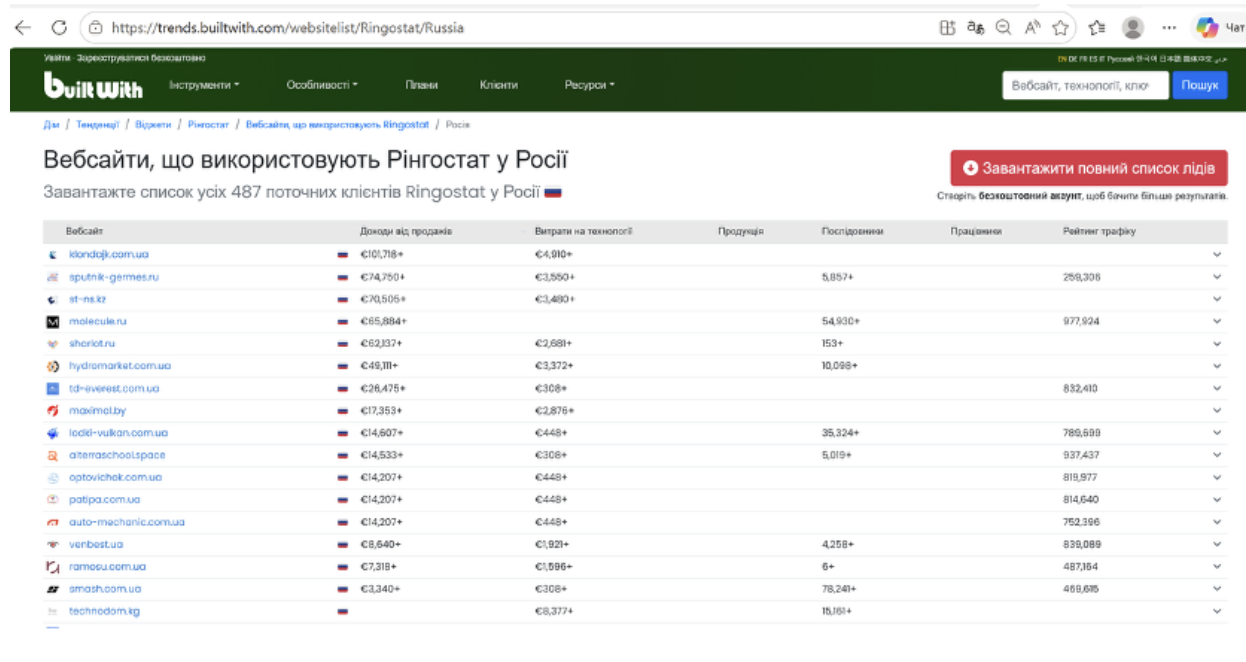This screenshot has width=1246, height=662.
Task: Click the maximal.by favicon
Action: click(x=53, y=410)
